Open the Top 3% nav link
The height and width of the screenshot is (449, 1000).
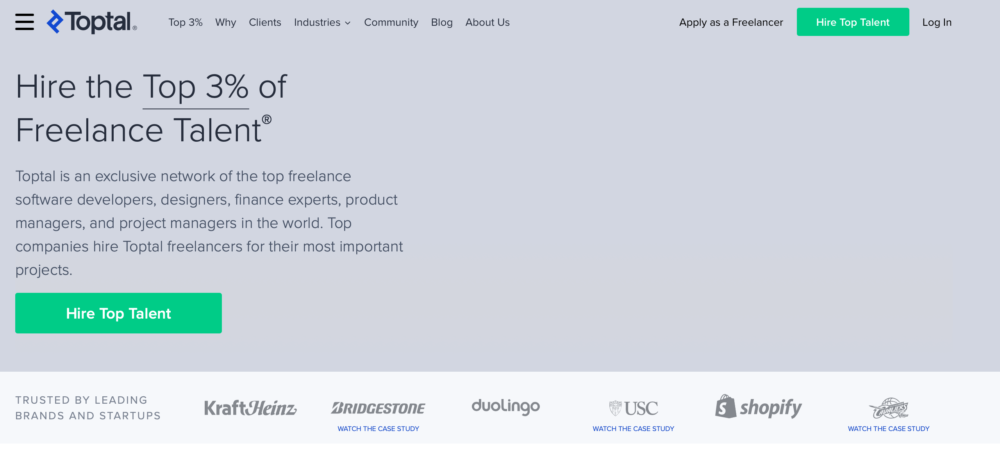tap(186, 22)
